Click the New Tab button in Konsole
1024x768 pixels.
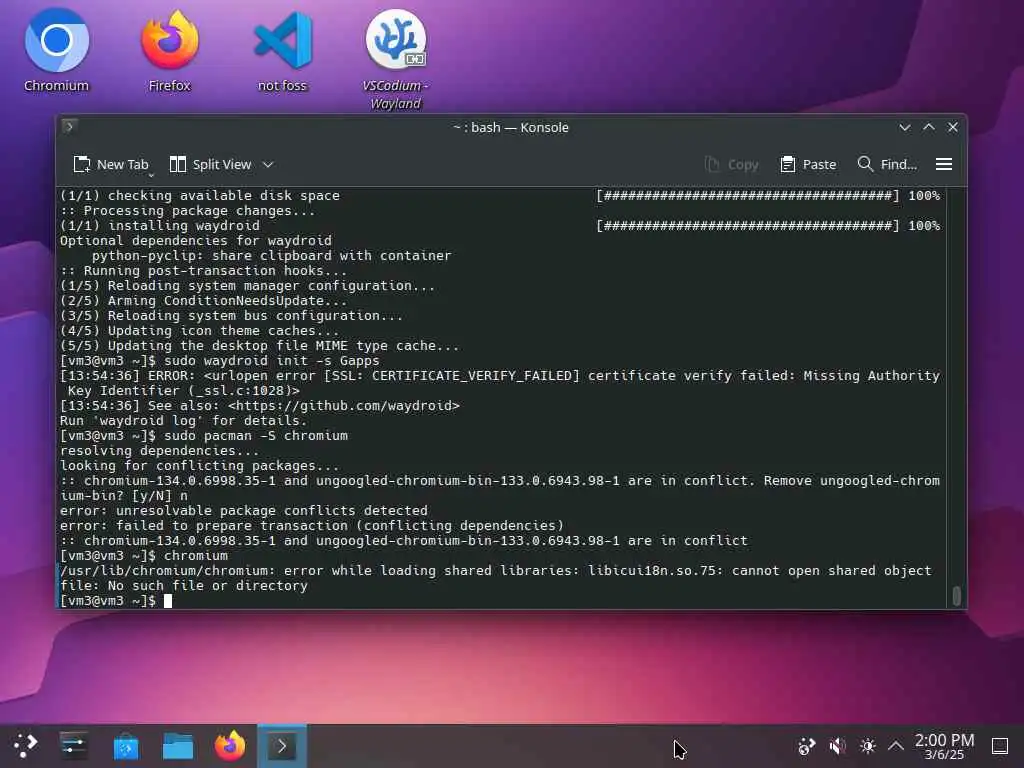pyautogui.click(x=111, y=165)
